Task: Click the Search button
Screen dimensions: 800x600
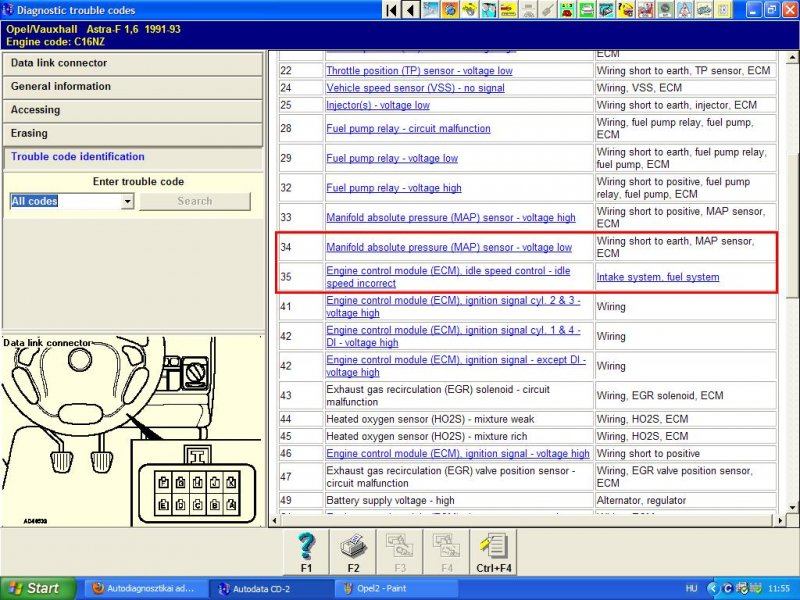Action: 195,201
